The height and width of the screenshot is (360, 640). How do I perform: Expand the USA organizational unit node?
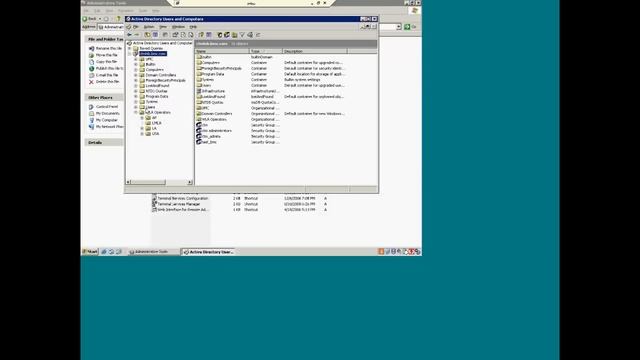point(142,133)
